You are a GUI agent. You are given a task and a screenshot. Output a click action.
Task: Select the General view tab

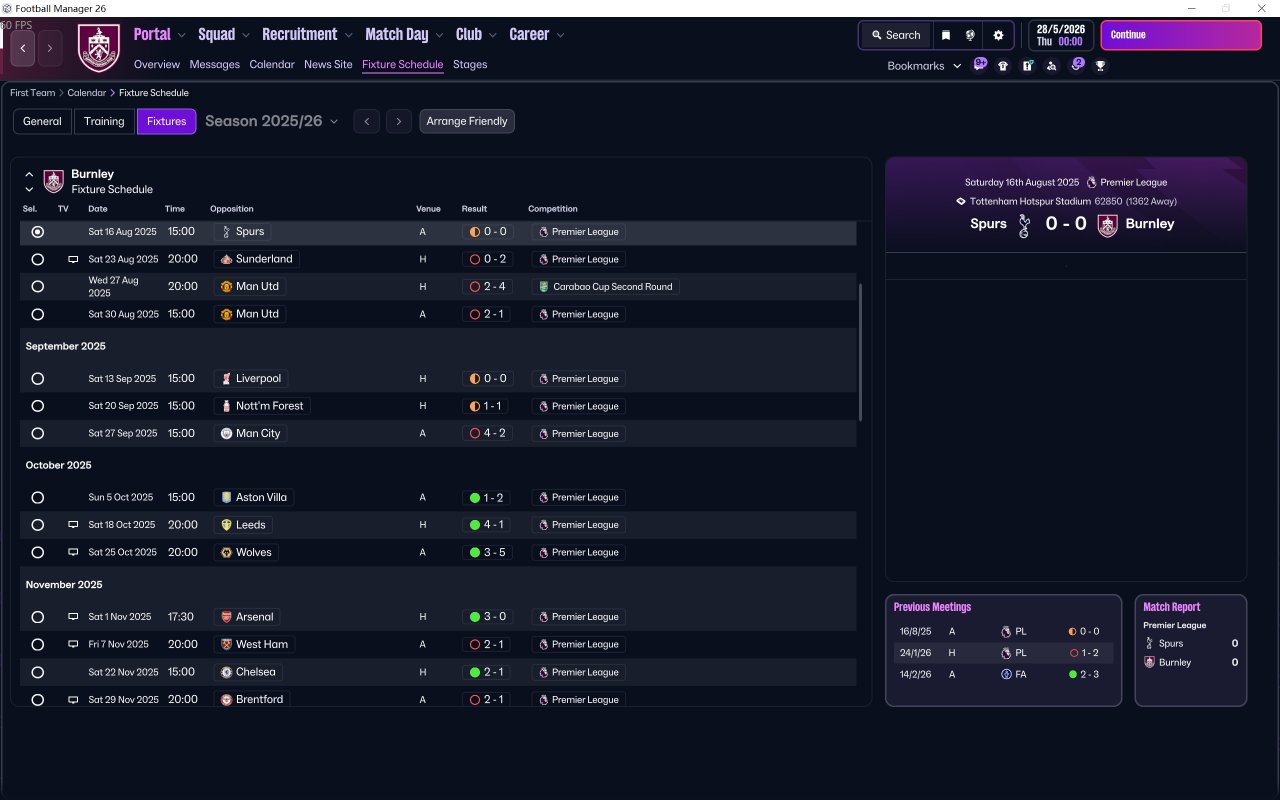pyautogui.click(x=42, y=121)
